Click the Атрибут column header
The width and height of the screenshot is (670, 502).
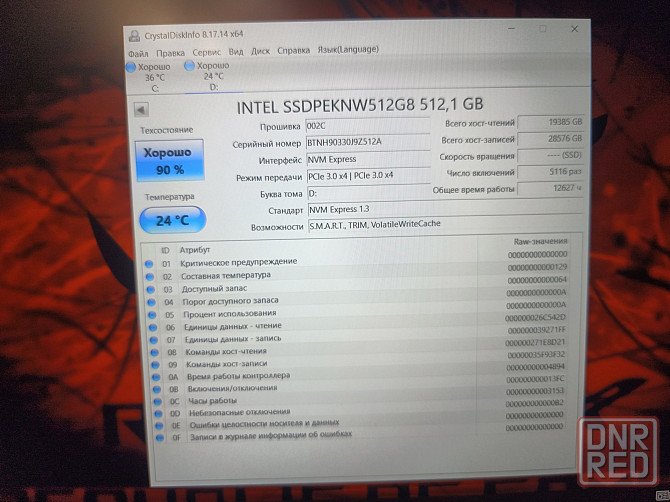[x=195, y=250]
